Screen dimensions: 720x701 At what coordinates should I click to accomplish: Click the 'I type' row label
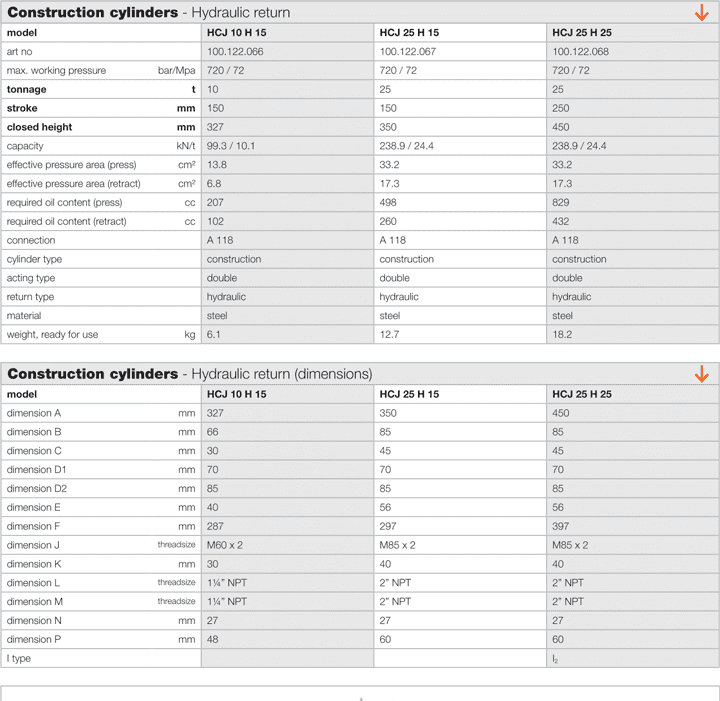coord(20,658)
